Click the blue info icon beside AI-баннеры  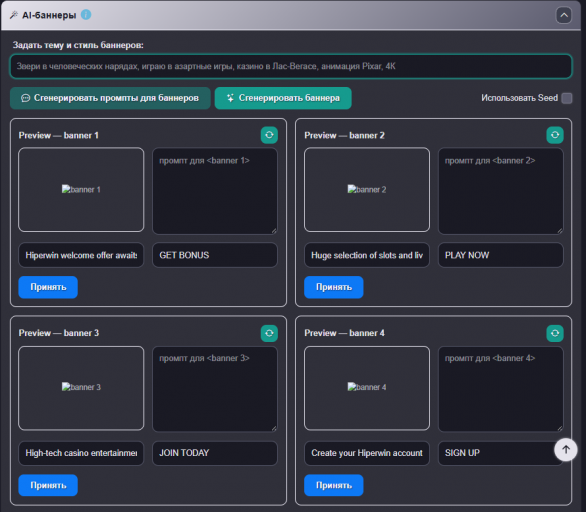pyautogui.click(x=86, y=15)
